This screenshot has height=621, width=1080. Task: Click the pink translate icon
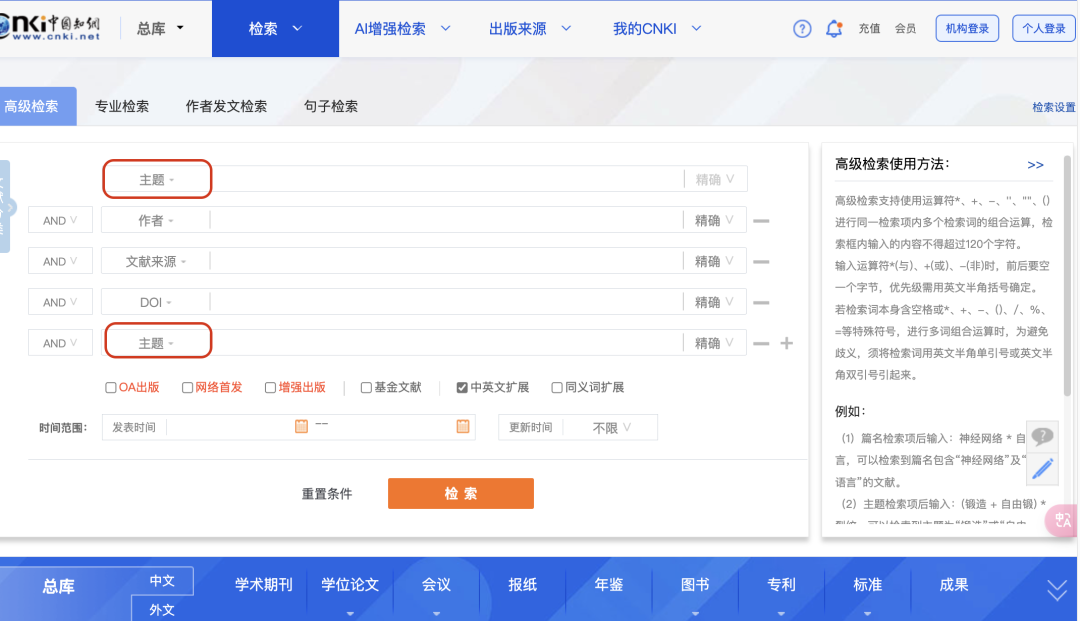[1063, 520]
